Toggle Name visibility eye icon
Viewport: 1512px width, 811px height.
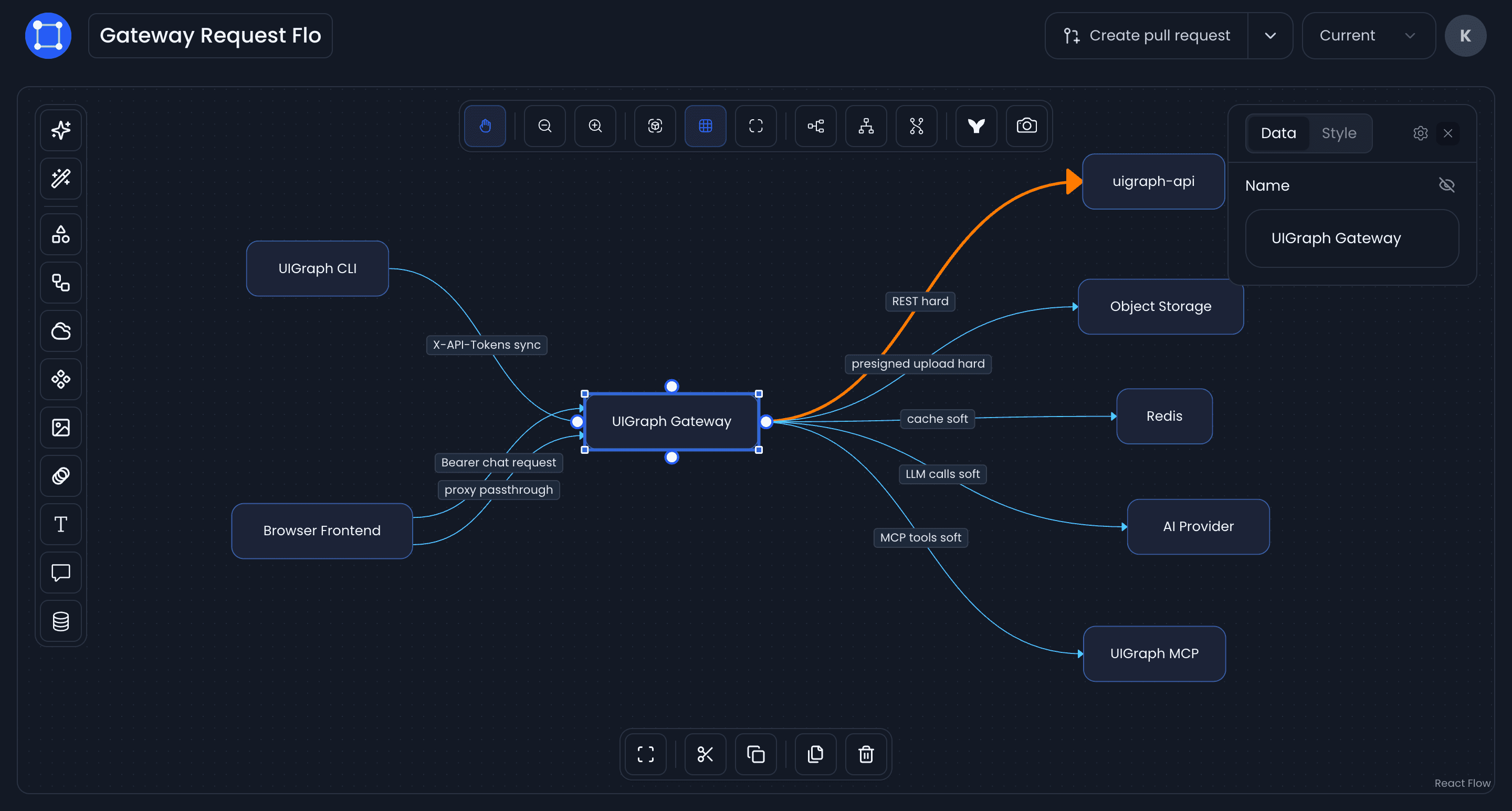click(x=1447, y=185)
